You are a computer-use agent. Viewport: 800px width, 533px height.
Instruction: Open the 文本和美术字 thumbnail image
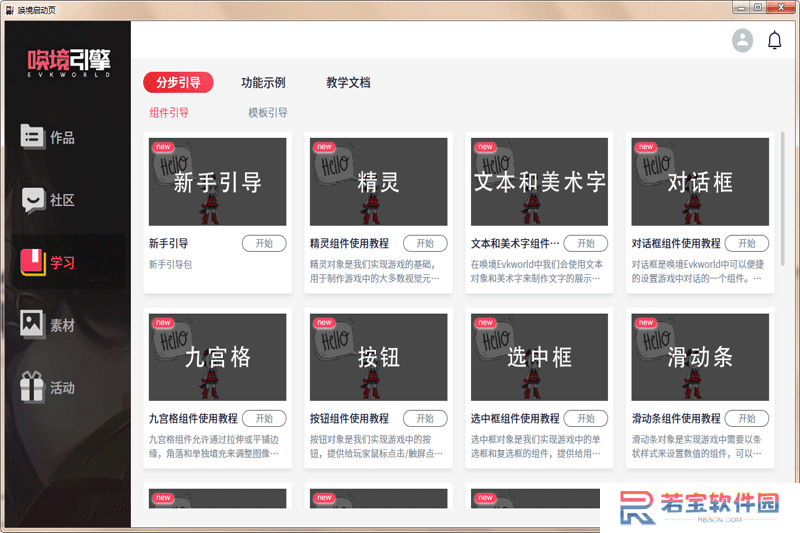coord(539,182)
